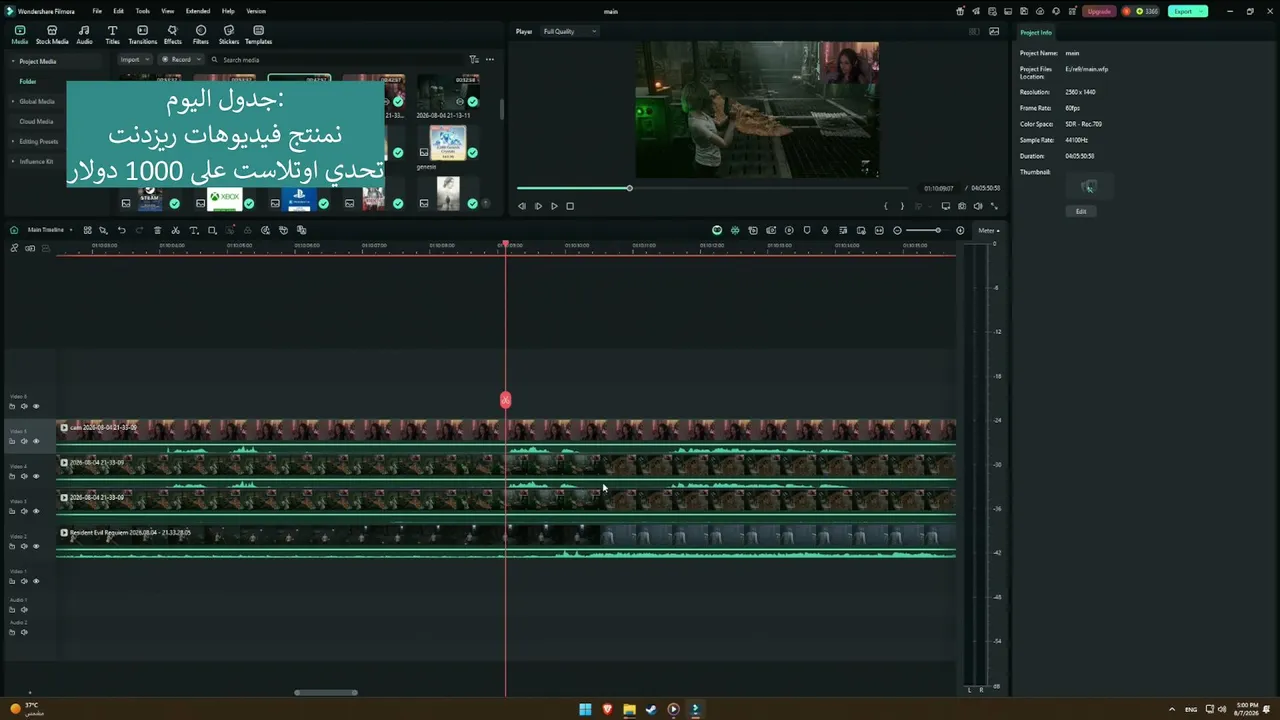Click the Upgrade button
The width and height of the screenshot is (1280, 720).
1099,11
